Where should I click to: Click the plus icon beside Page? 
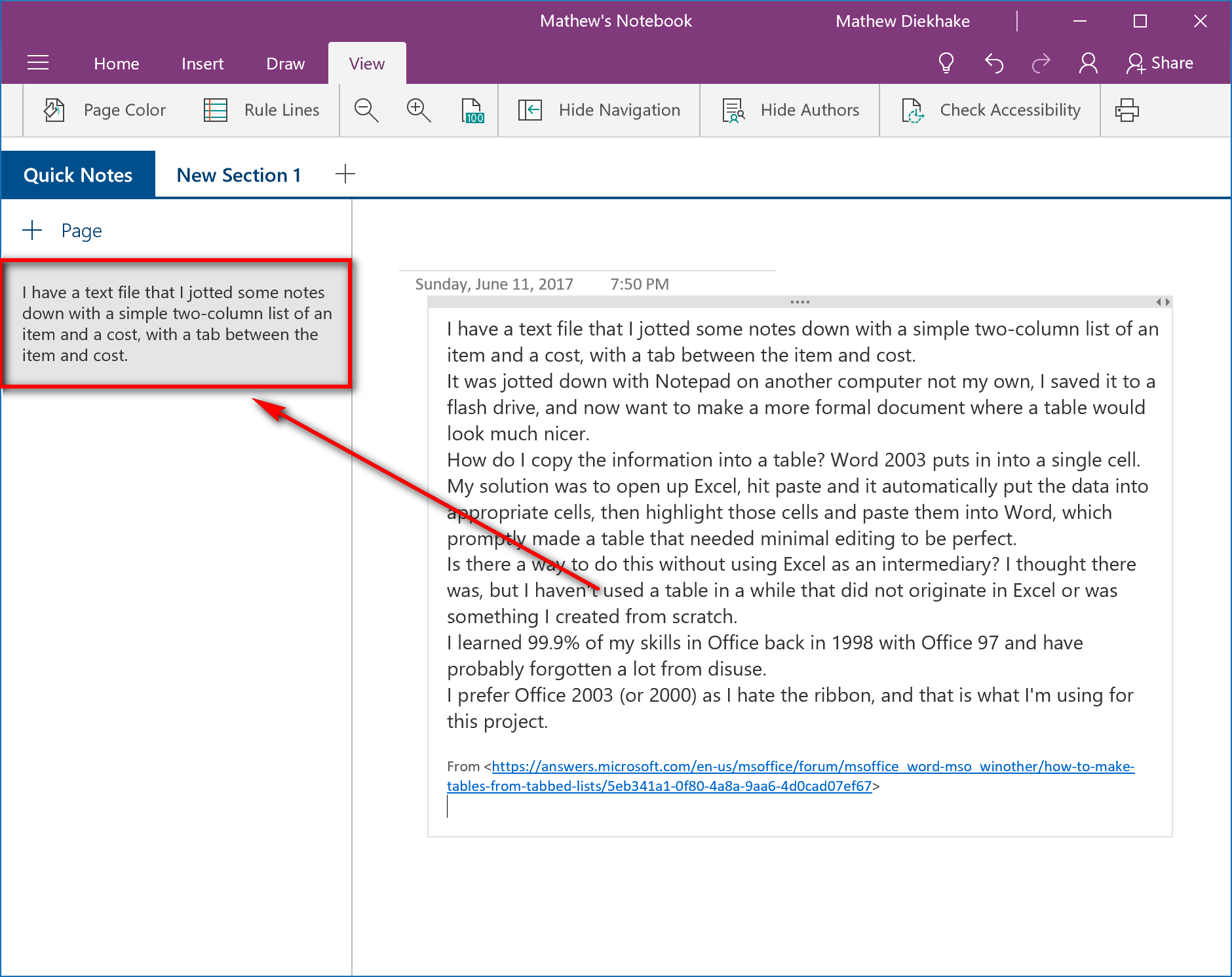click(32, 230)
